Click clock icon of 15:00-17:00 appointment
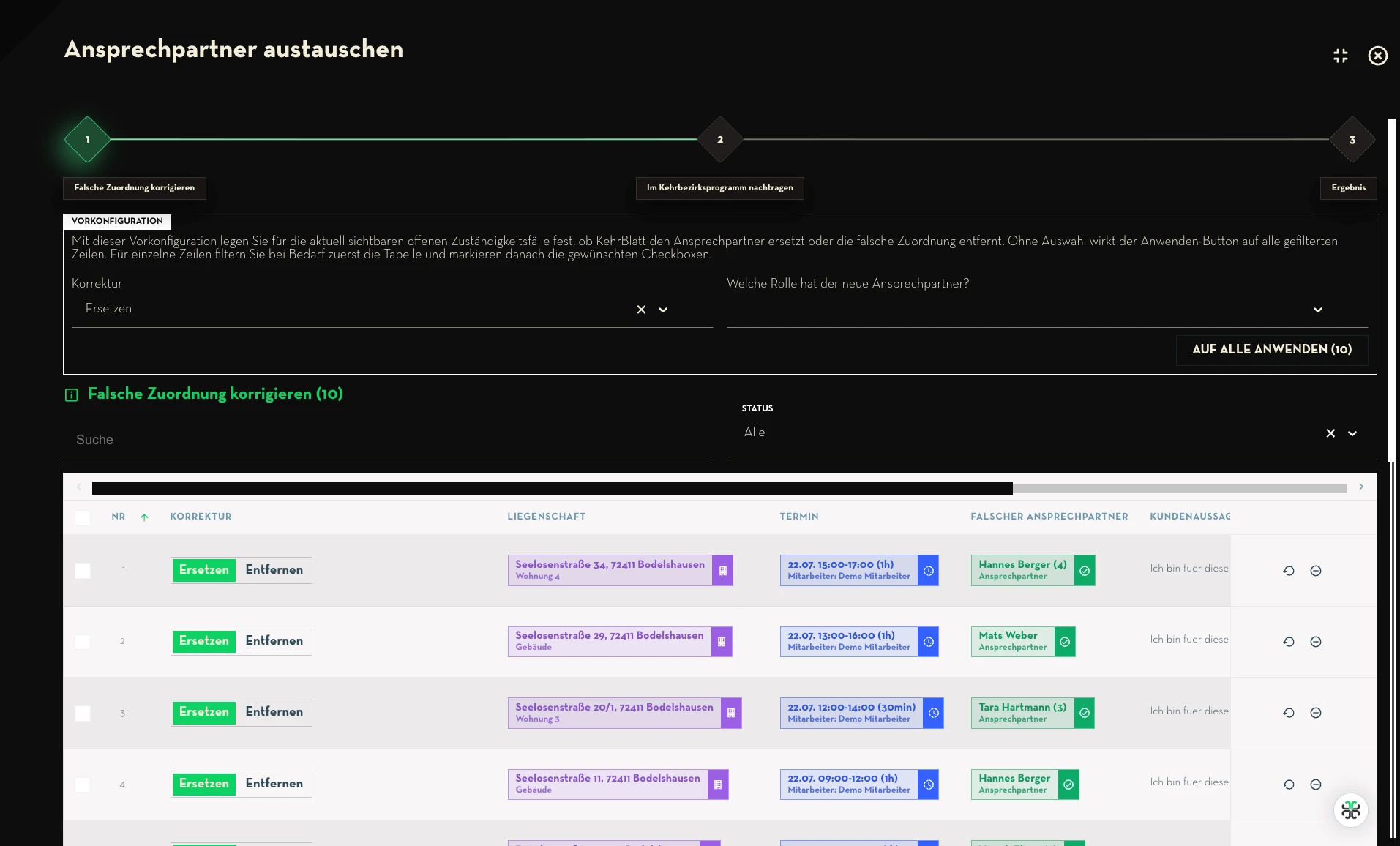The image size is (1400, 846). (928, 571)
